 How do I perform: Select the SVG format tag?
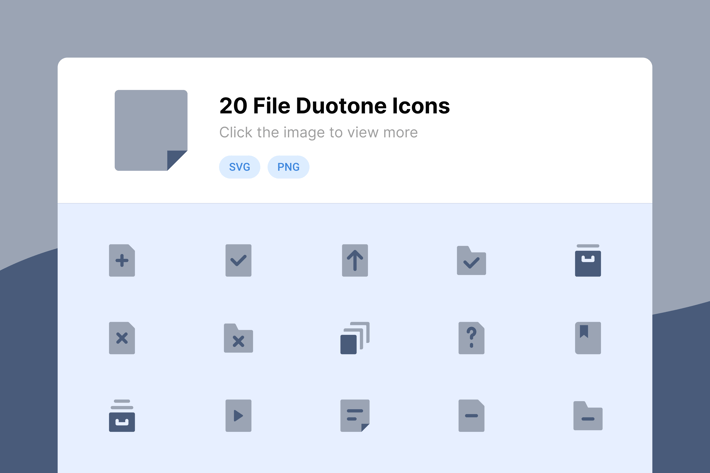[x=240, y=167]
